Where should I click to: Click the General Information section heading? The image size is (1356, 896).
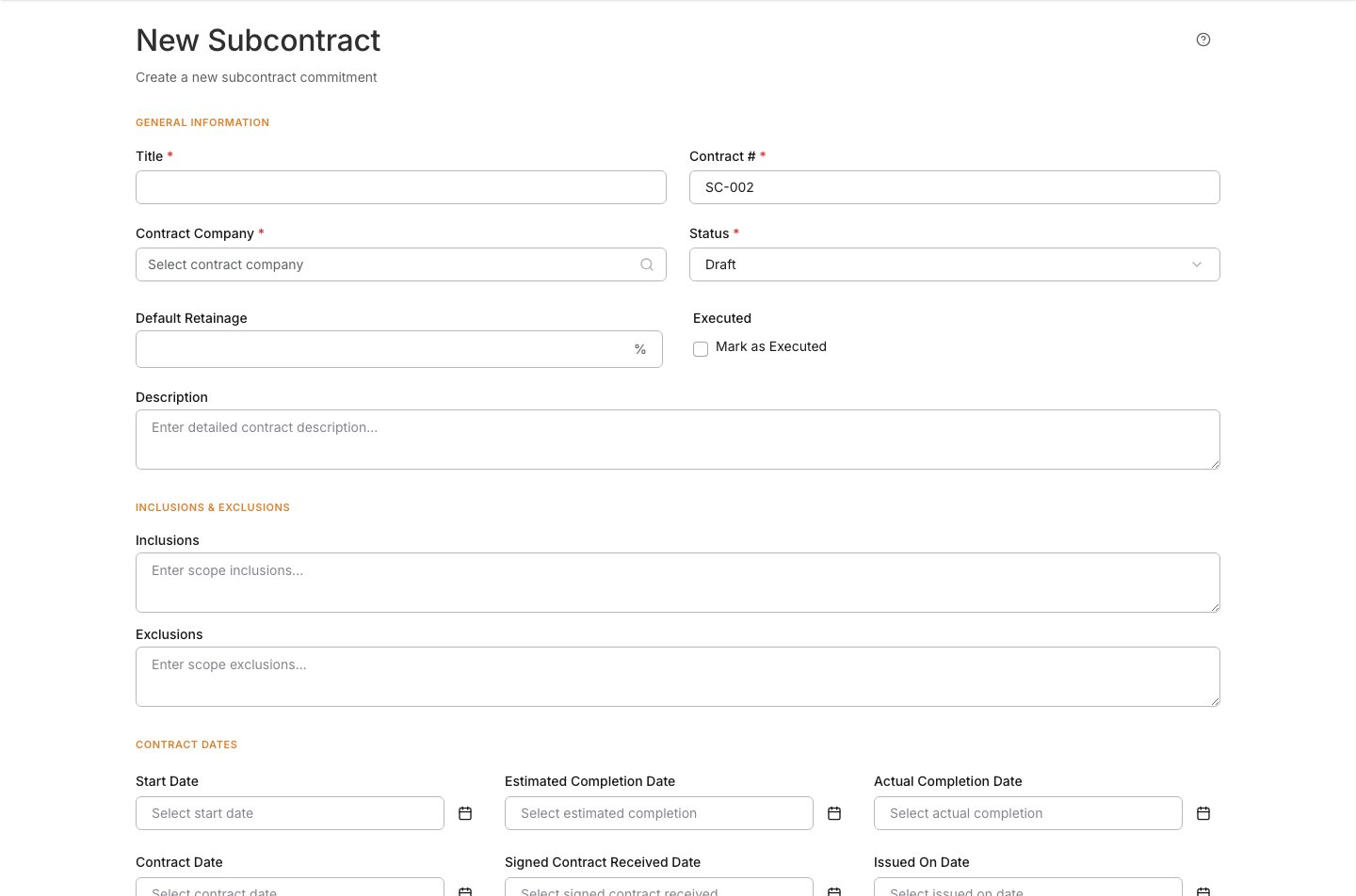click(x=202, y=122)
